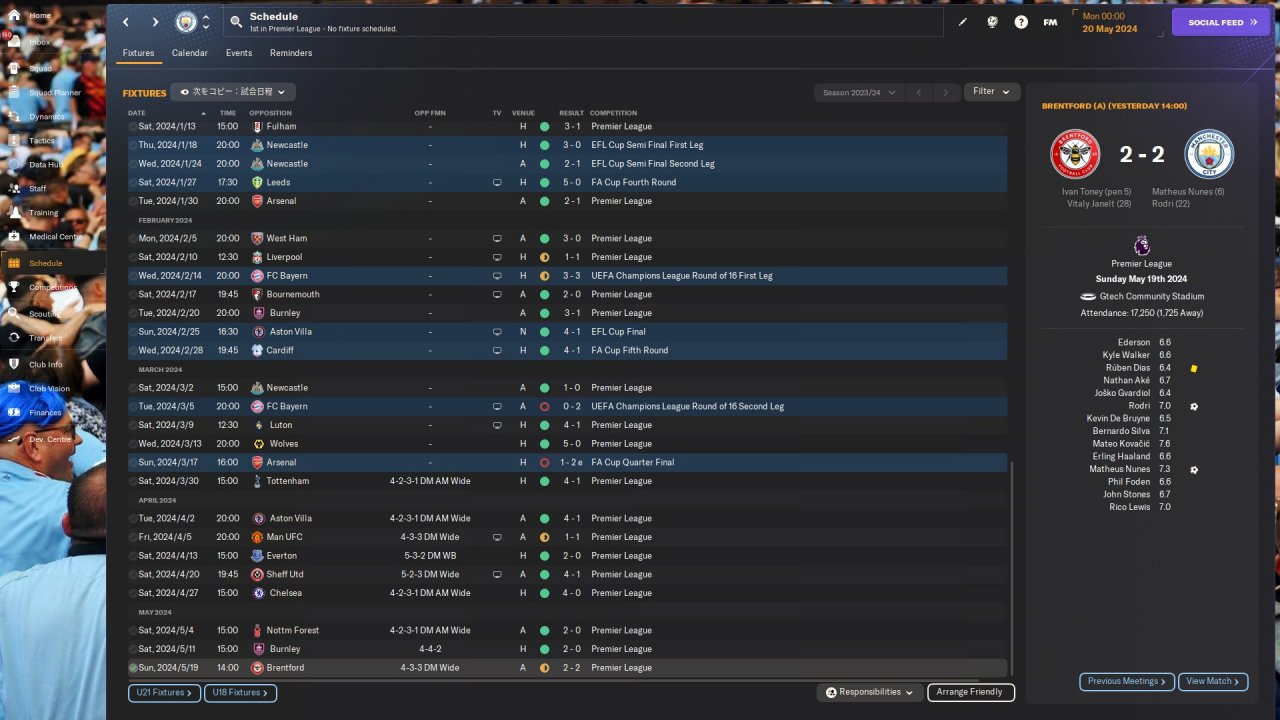Select the Schedule calendar icon in sidebar

[15, 263]
